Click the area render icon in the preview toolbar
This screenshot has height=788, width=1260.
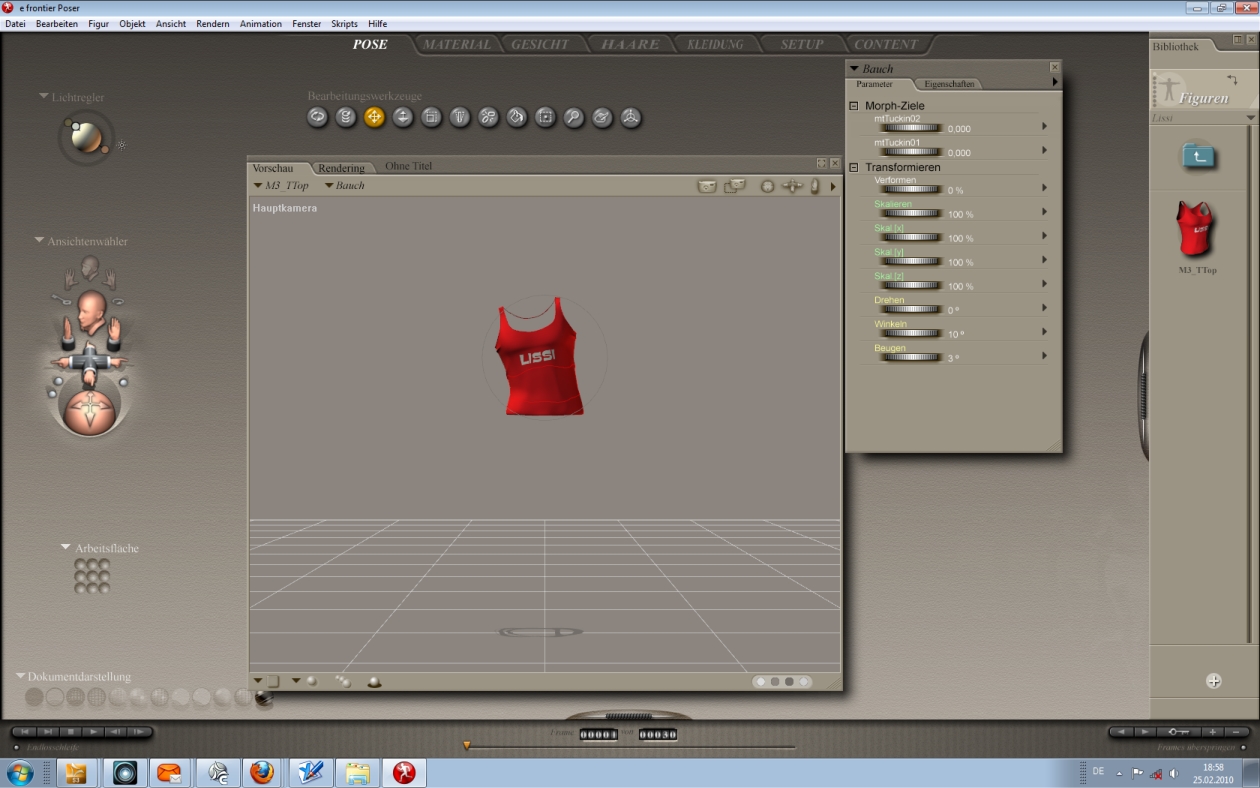coord(735,186)
